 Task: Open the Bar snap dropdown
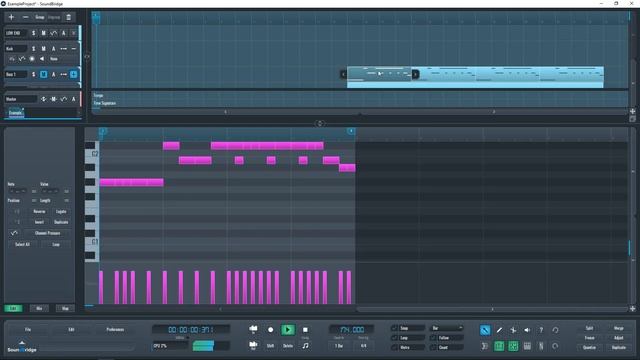pyautogui.click(x=447, y=328)
